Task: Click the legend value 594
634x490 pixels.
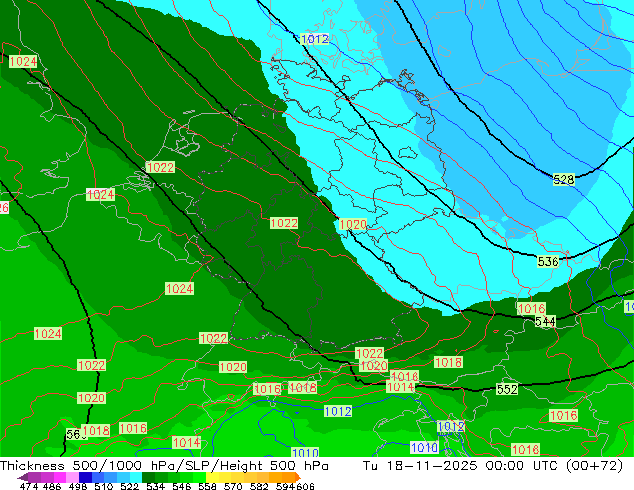Action: (285, 486)
